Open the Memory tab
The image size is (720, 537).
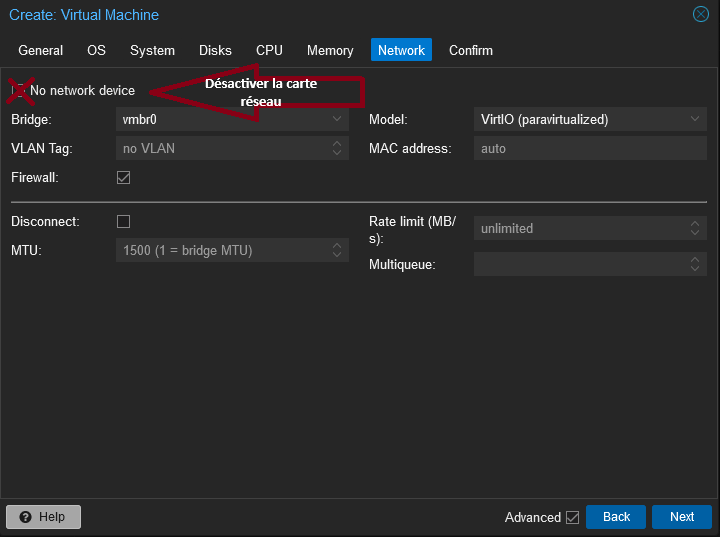330,50
